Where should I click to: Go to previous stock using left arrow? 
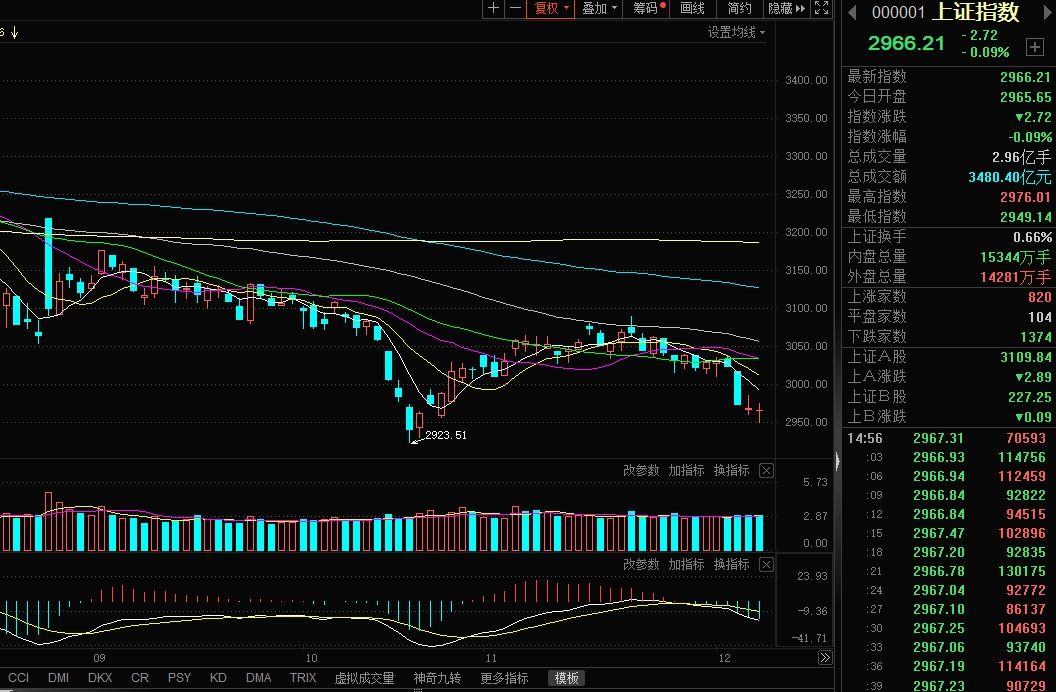(x=852, y=13)
